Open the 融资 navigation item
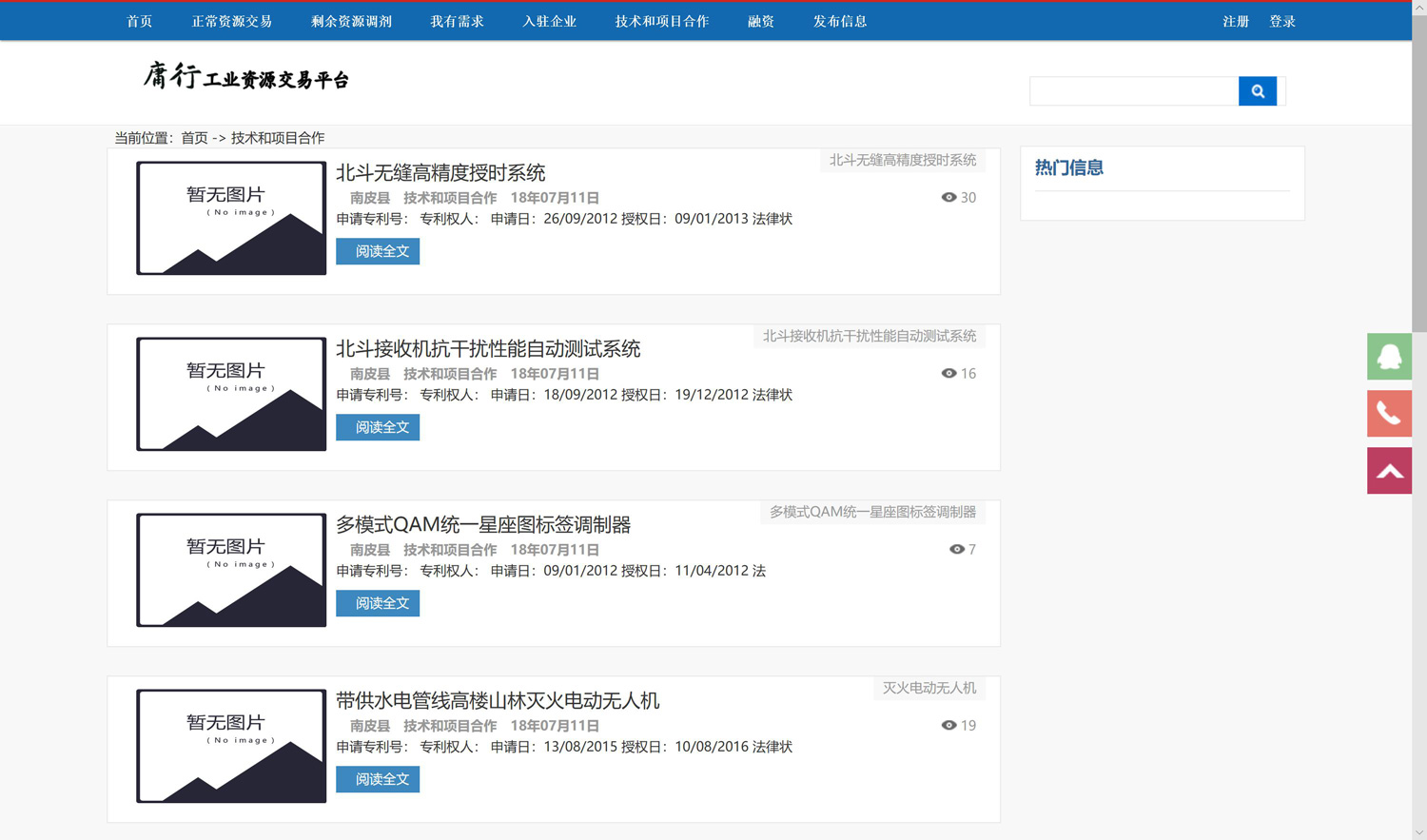This screenshot has width=1427, height=840. click(761, 20)
